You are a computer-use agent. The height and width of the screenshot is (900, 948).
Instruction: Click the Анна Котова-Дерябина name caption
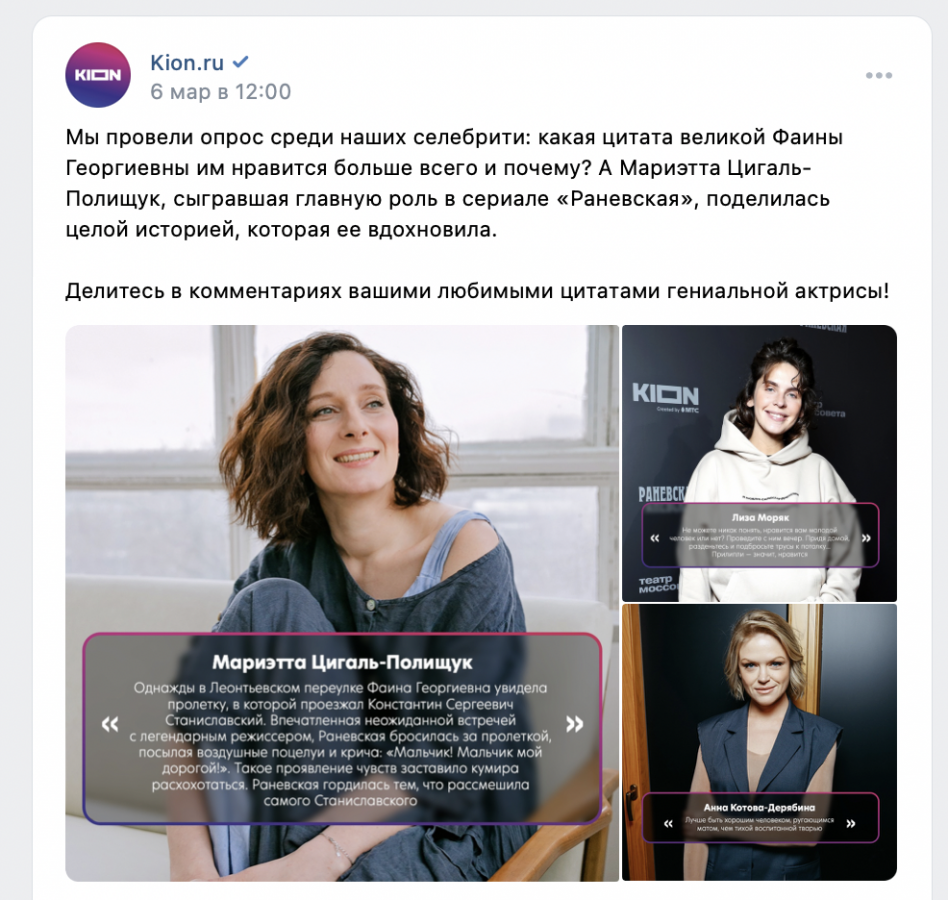(759, 807)
